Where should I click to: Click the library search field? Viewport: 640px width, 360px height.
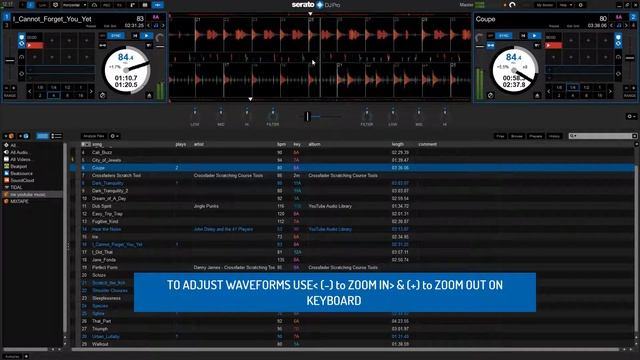click(602, 136)
